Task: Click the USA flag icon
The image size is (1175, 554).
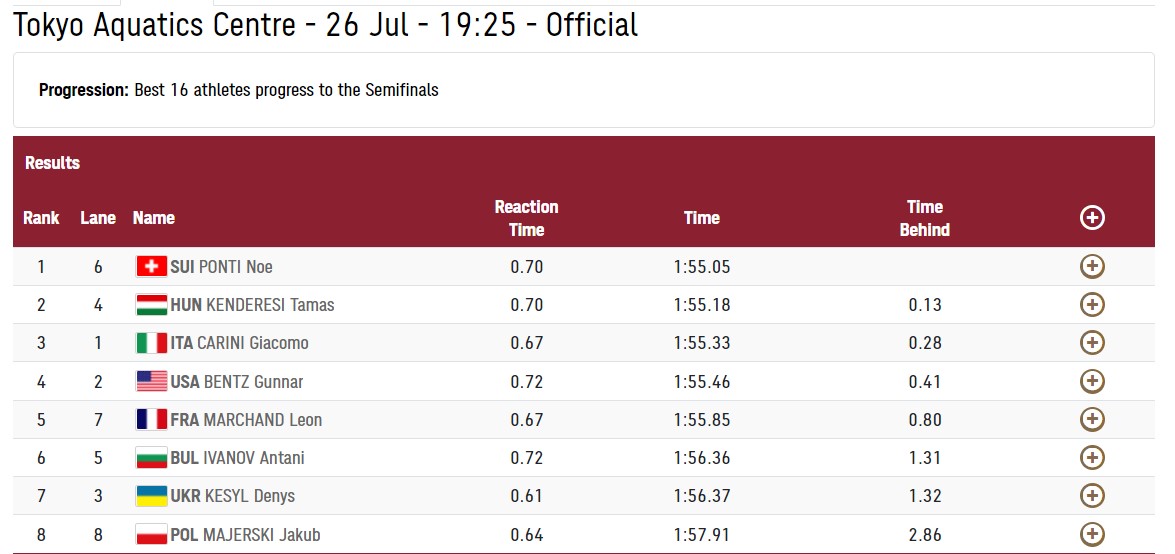Action: point(151,382)
